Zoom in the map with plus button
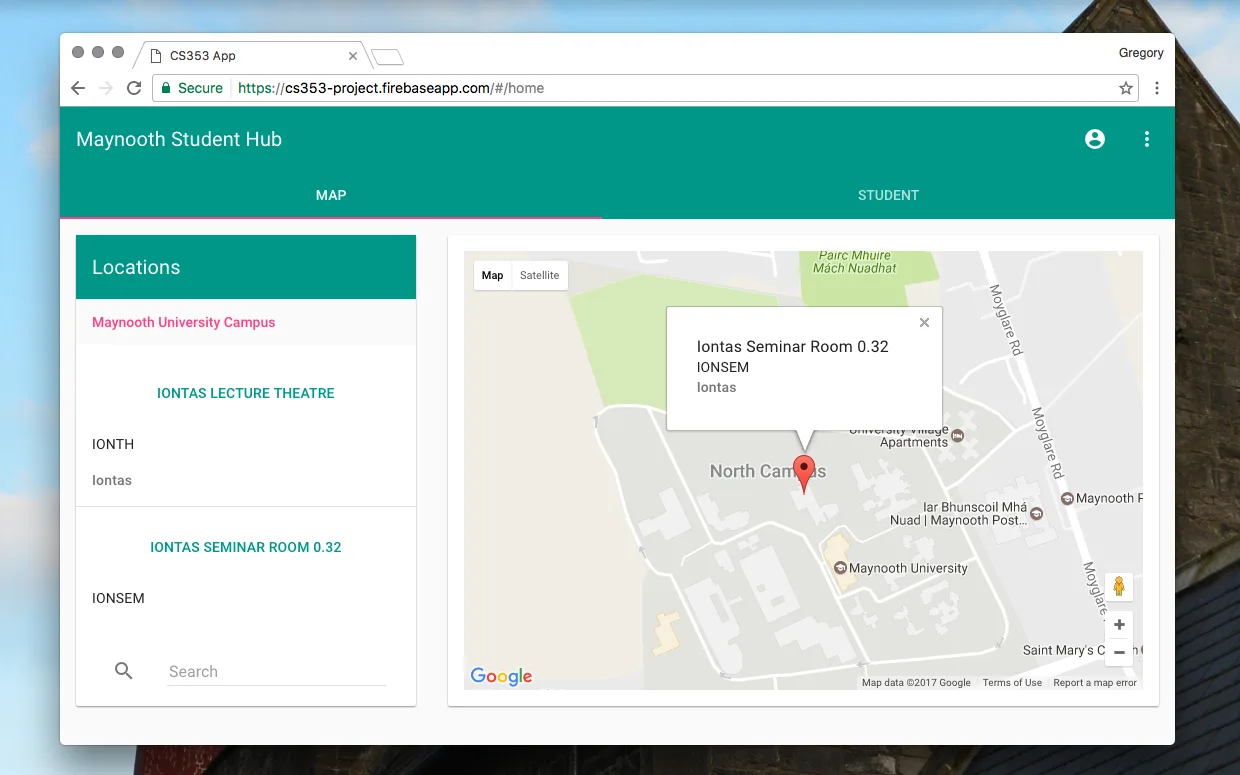Screen dimensions: 1240x775 1119,625
